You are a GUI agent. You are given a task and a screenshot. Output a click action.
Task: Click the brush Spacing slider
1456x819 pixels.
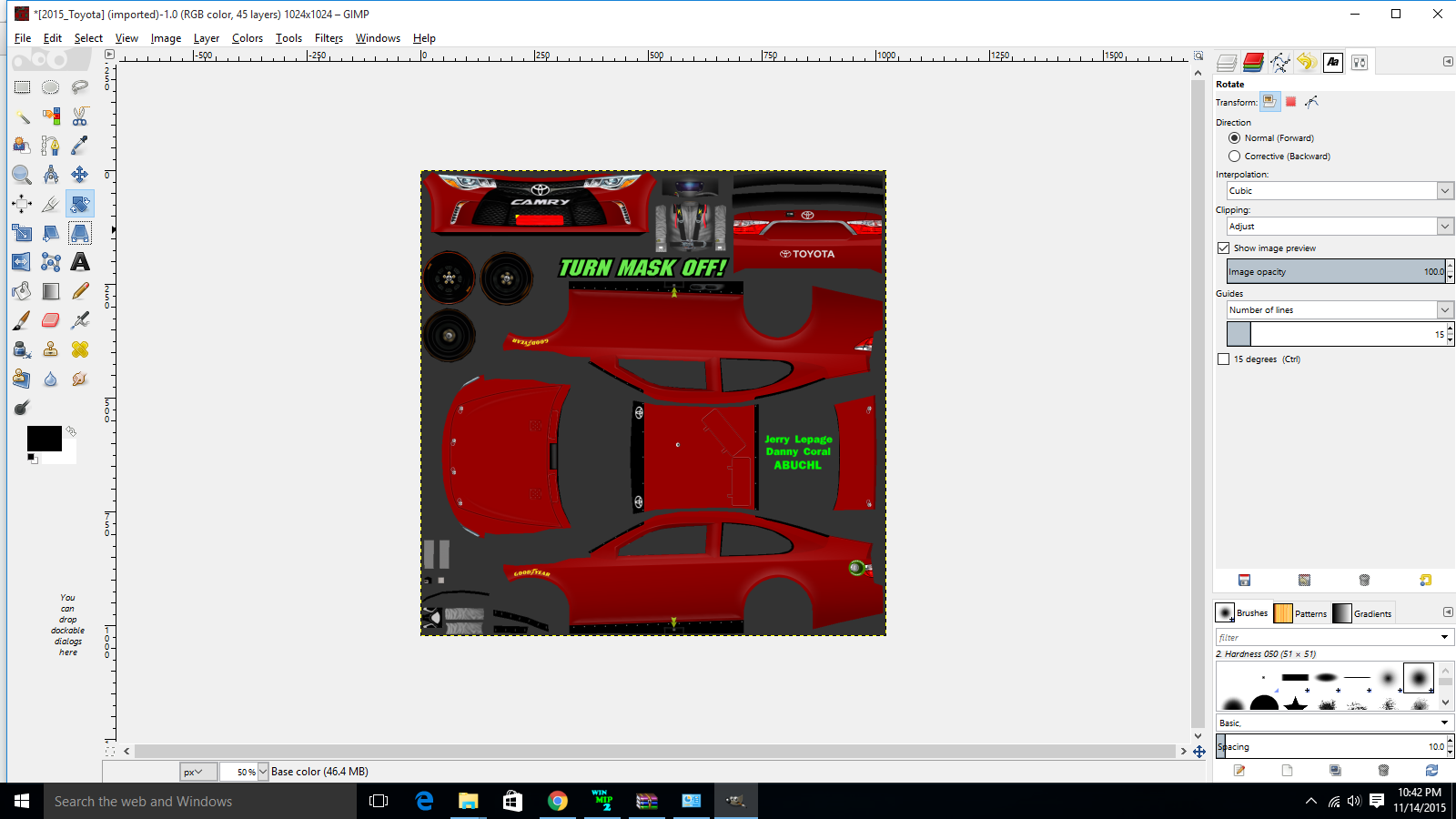[x=1330, y=746]
